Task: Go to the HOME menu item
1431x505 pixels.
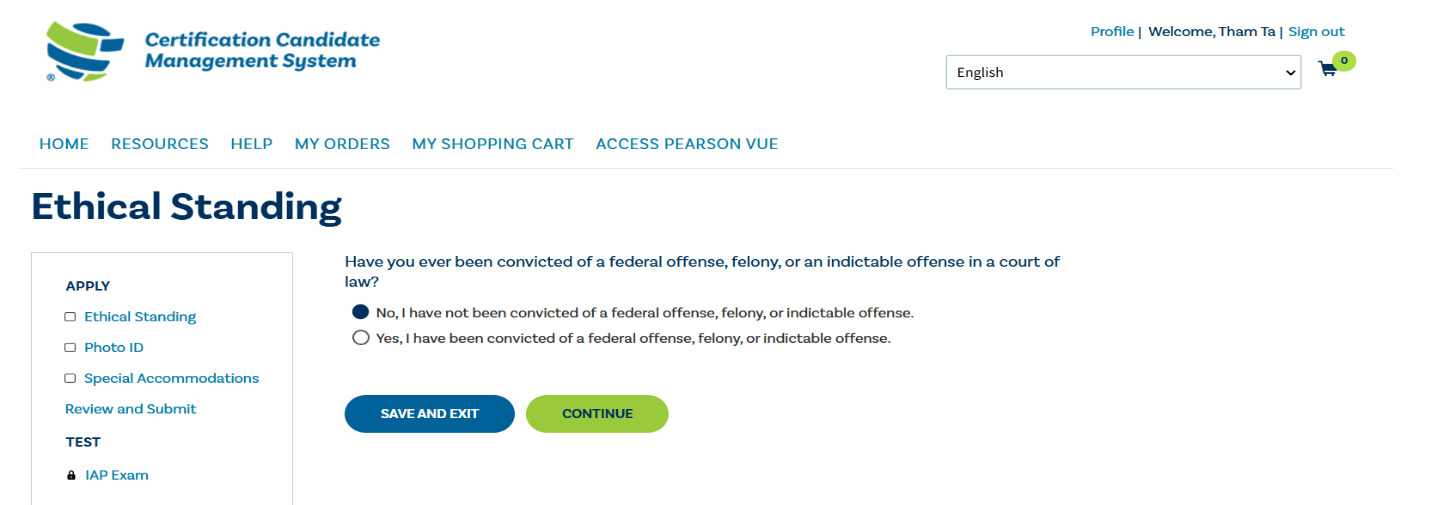Action: [x=64, y=144]
